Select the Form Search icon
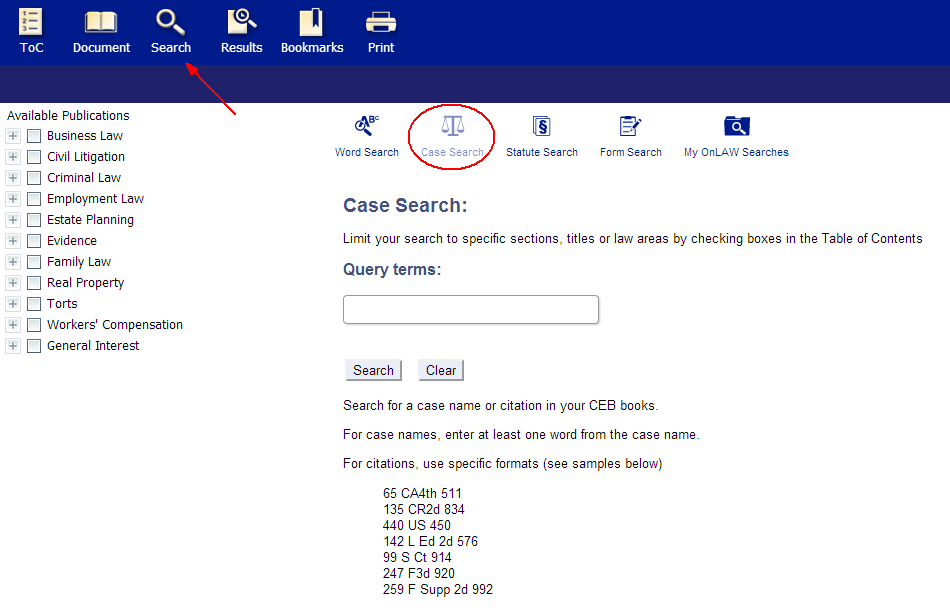The image size is (950, 616). tap(630, 126)
